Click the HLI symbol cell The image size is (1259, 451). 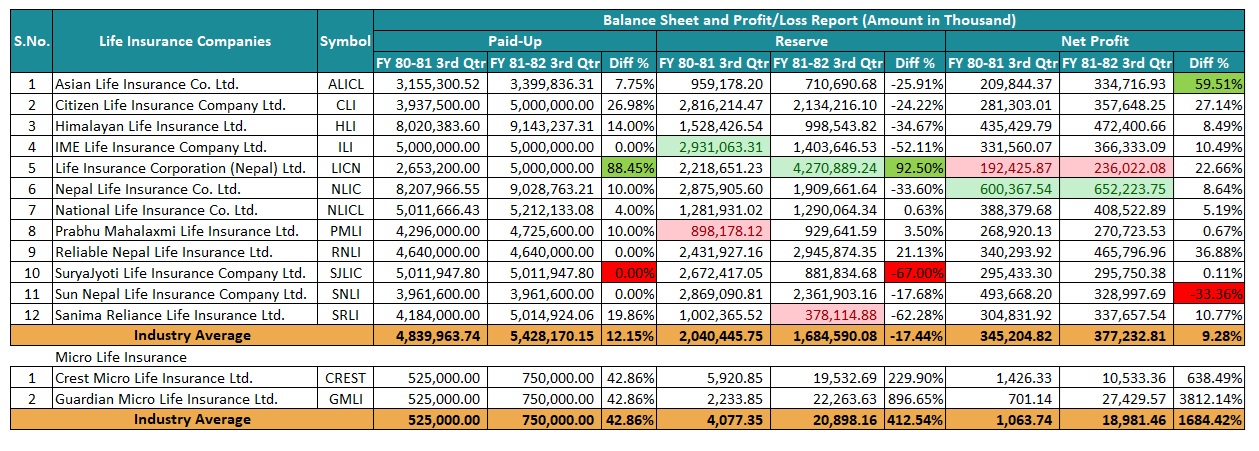(x=345, y=125)
